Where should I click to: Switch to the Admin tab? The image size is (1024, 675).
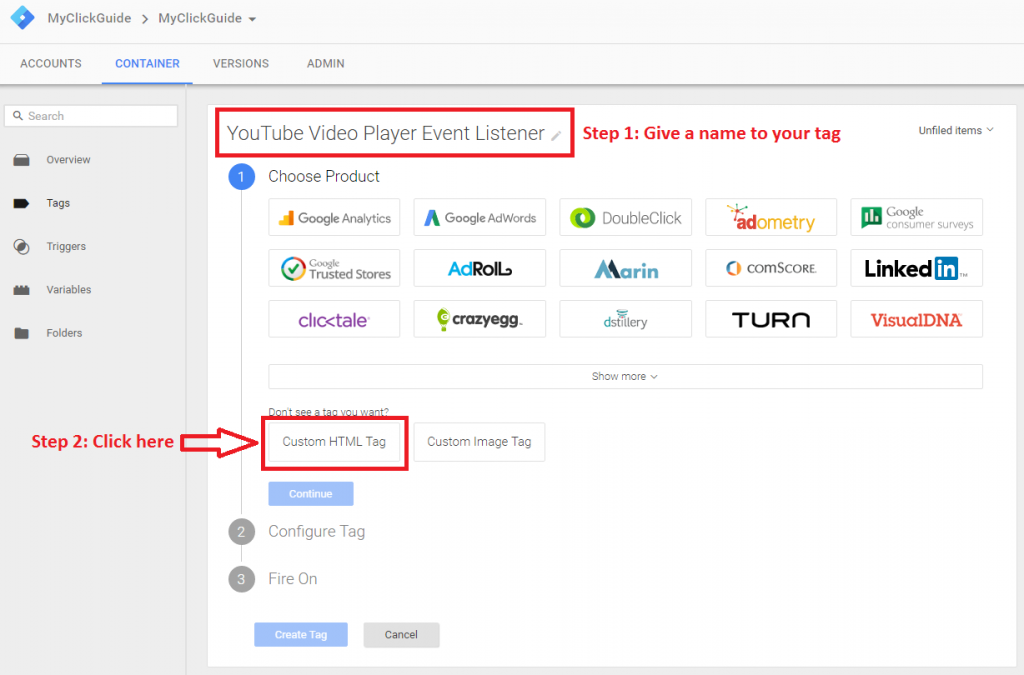pyautogui.click(x=325, y=64)
